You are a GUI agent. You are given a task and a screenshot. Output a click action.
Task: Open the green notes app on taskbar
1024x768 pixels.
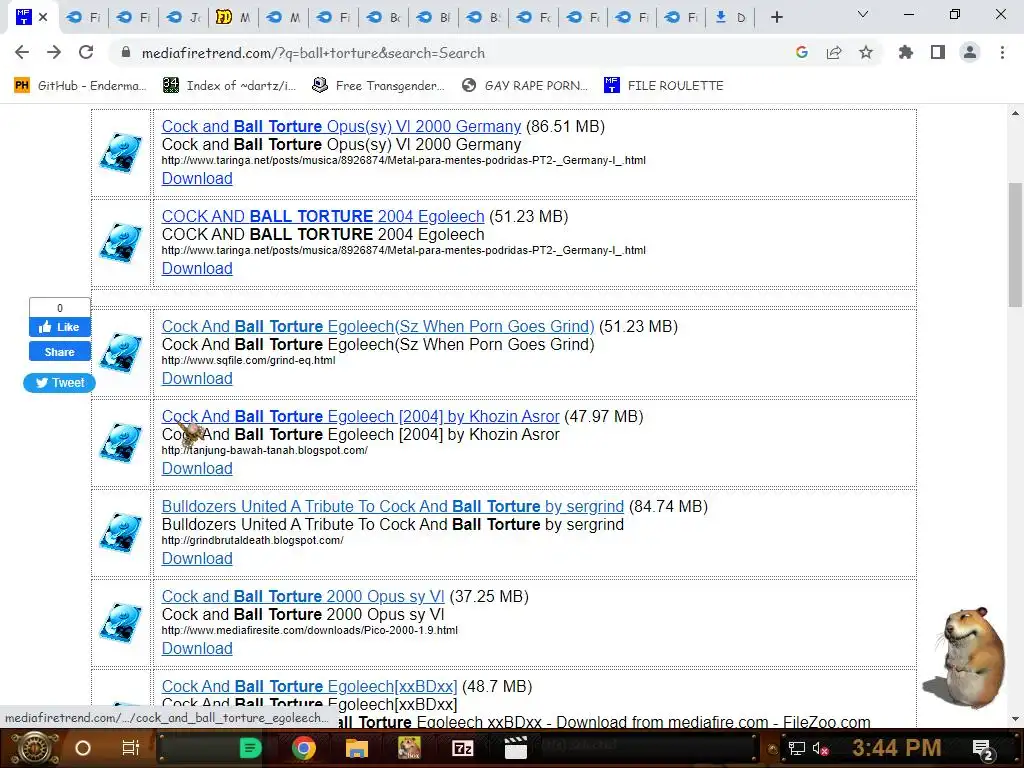(250, 748)
